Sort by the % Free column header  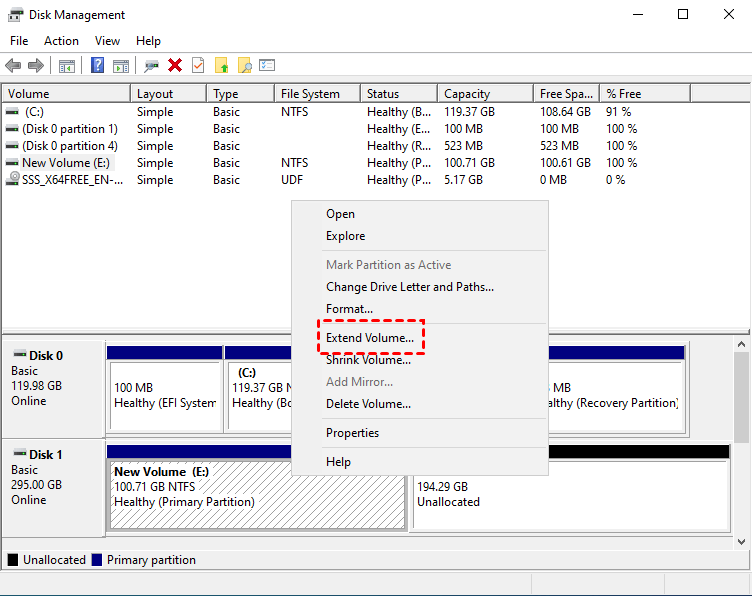point(646,93)
